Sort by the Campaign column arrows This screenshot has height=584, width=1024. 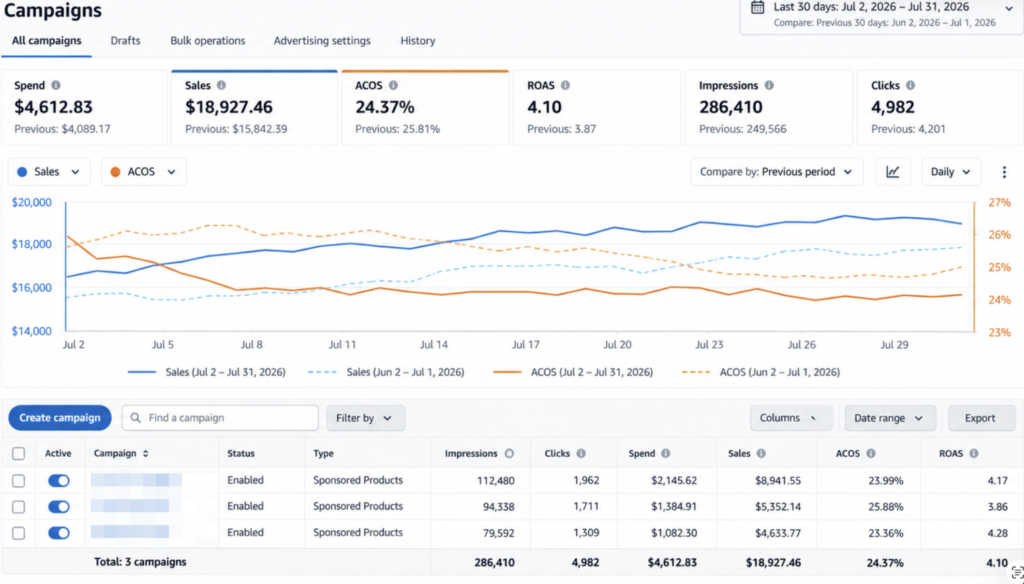click(146, 453)
